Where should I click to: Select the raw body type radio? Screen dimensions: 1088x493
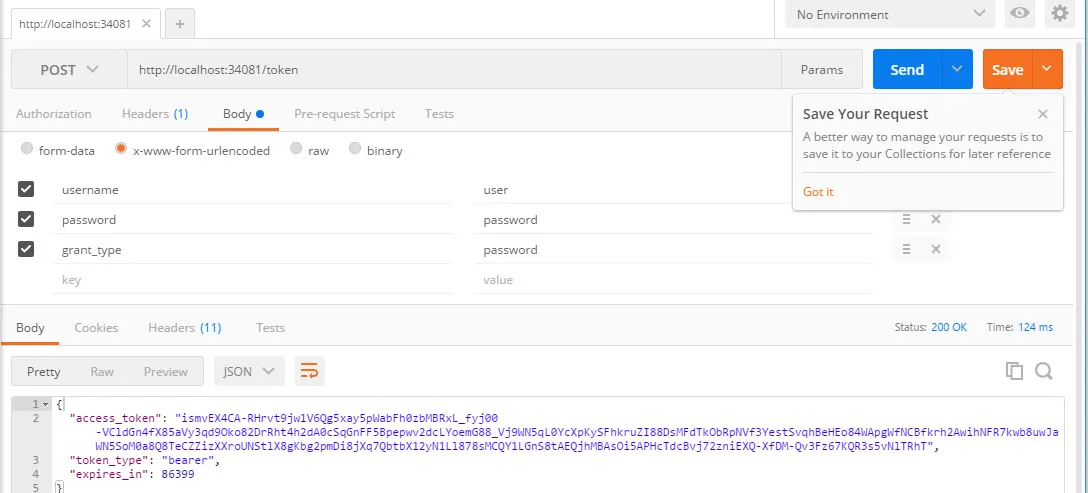pos(296,150)
